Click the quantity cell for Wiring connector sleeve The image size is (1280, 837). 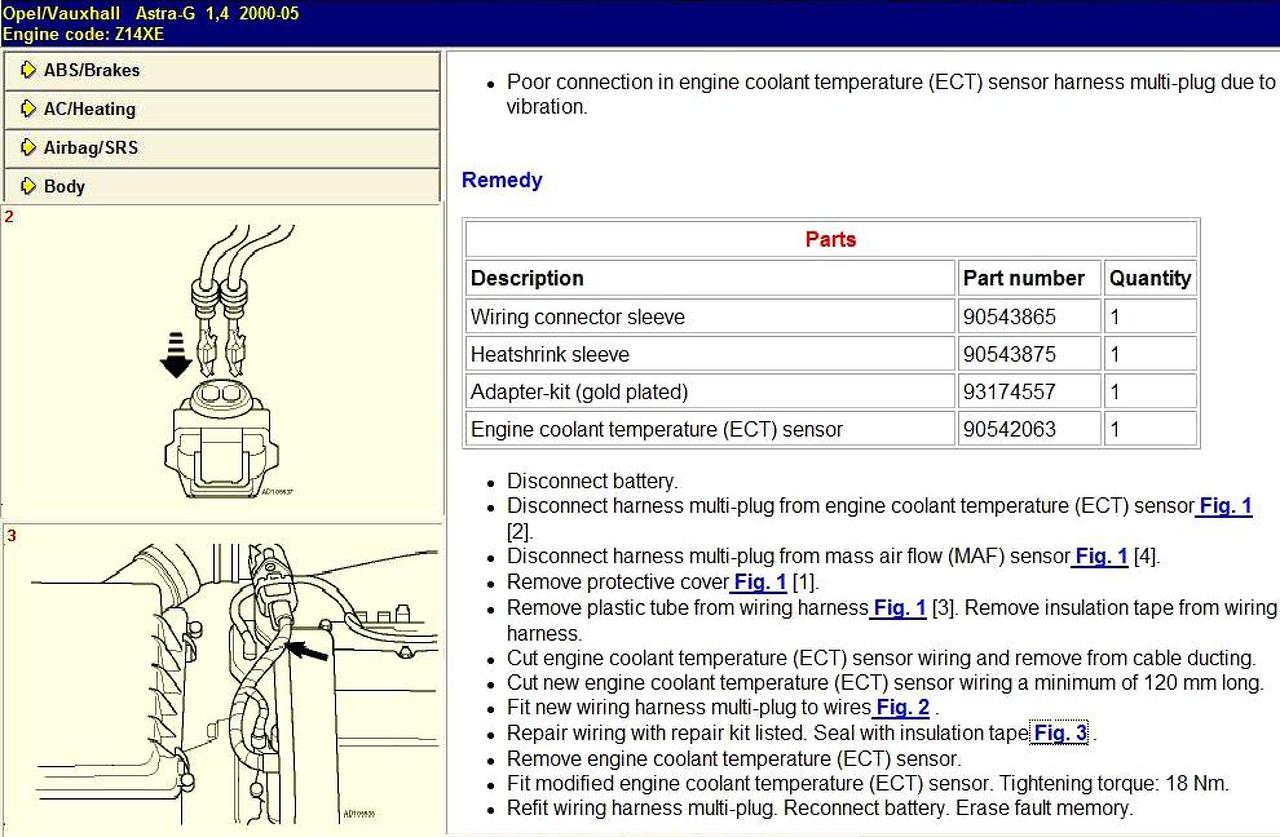click(1150, 317)
